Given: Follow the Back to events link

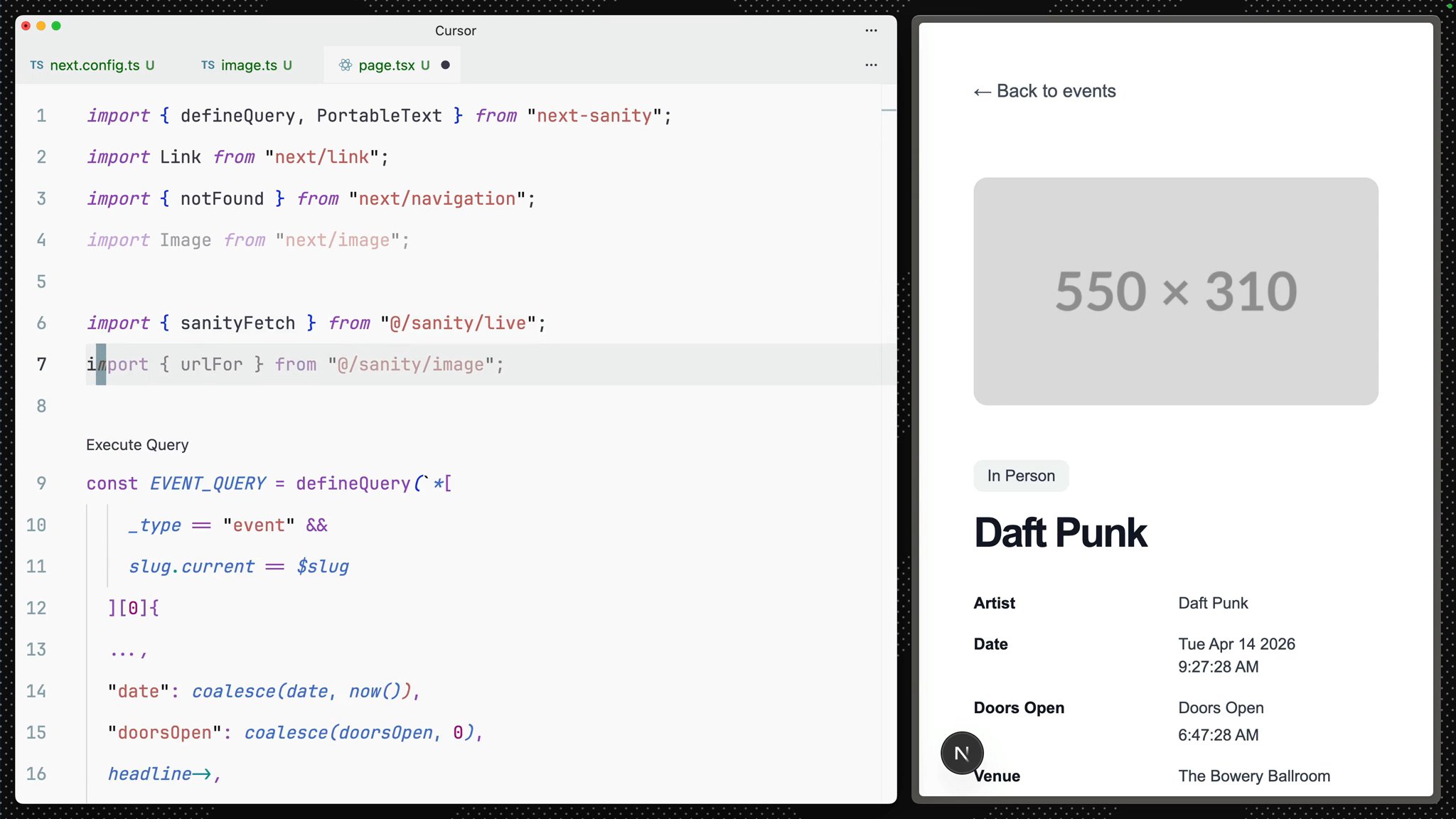Looking at the screenshot, I should [x=1044, y=91].
